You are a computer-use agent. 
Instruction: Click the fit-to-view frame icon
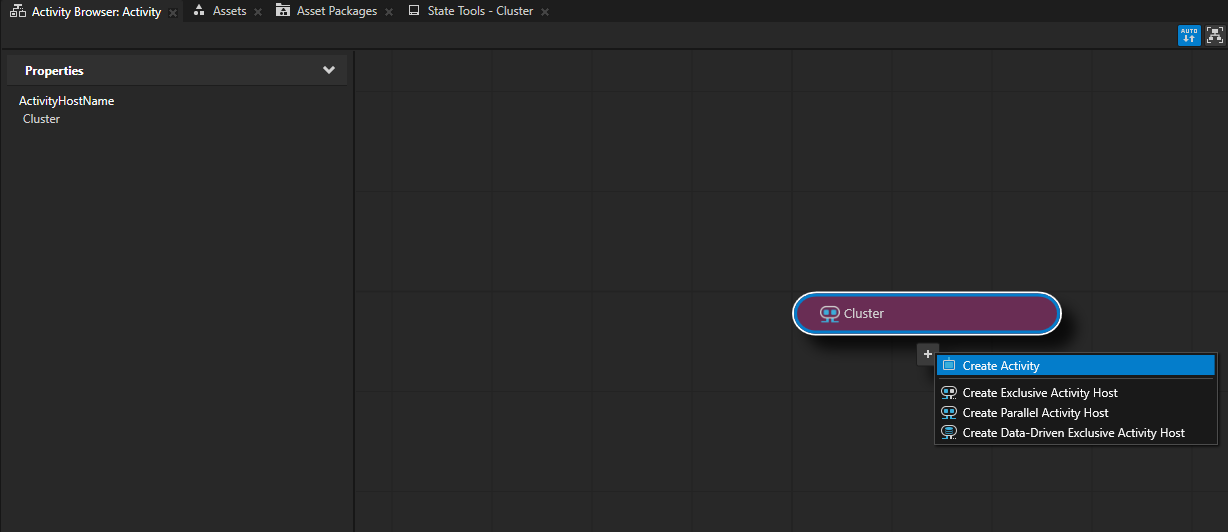click(1215, 36)
